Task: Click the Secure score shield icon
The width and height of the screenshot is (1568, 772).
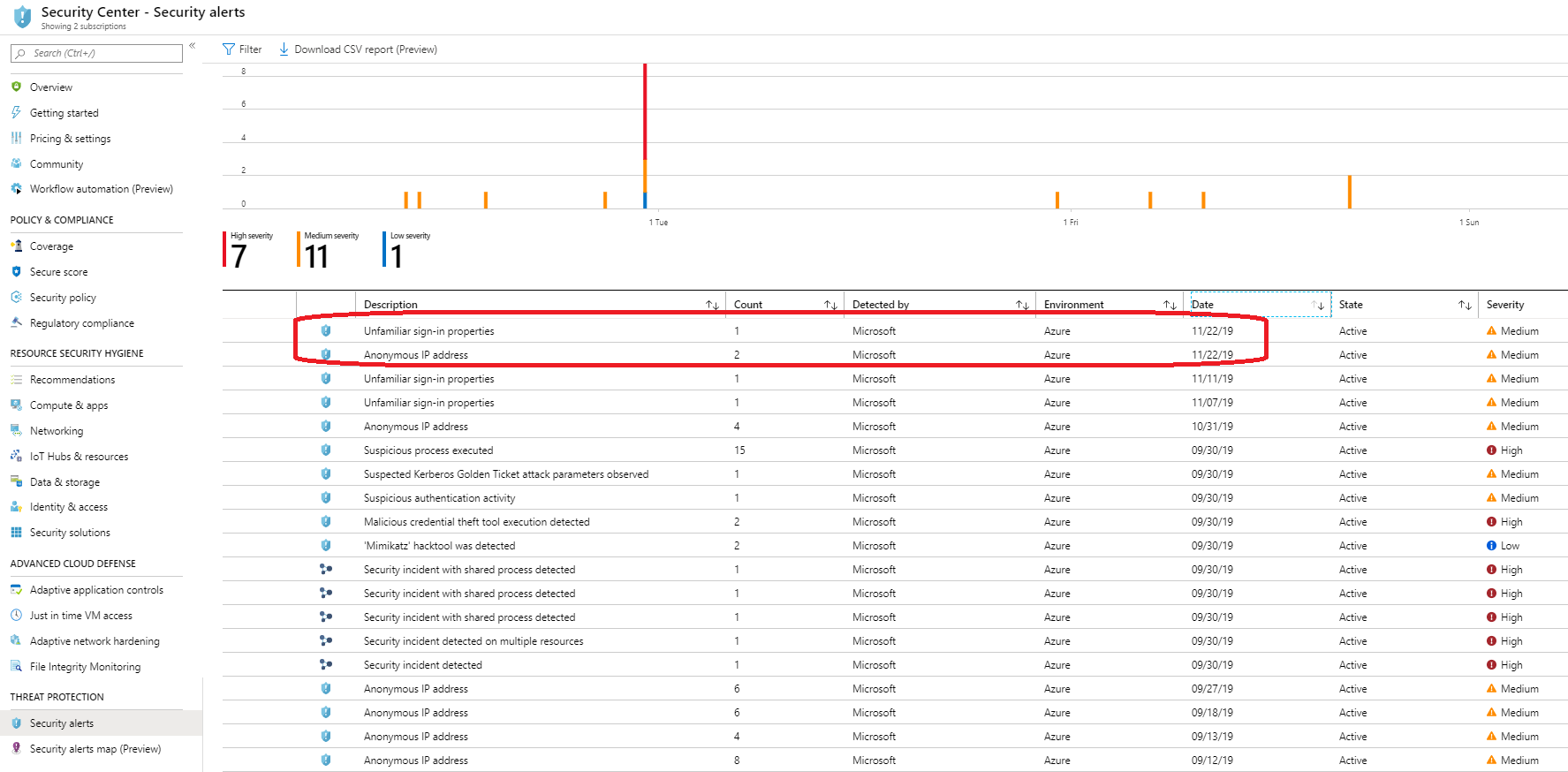Action: coord(16,272)
